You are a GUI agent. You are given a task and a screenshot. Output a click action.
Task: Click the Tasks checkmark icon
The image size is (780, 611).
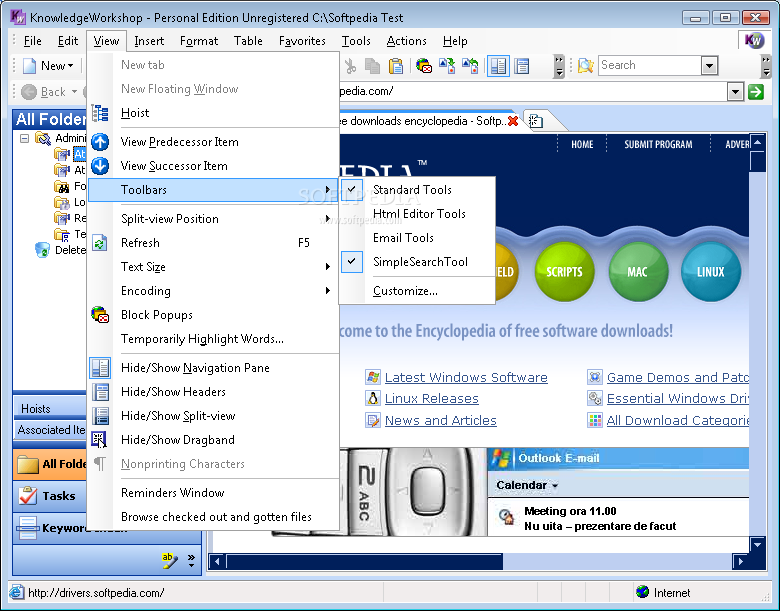[27, 496]
